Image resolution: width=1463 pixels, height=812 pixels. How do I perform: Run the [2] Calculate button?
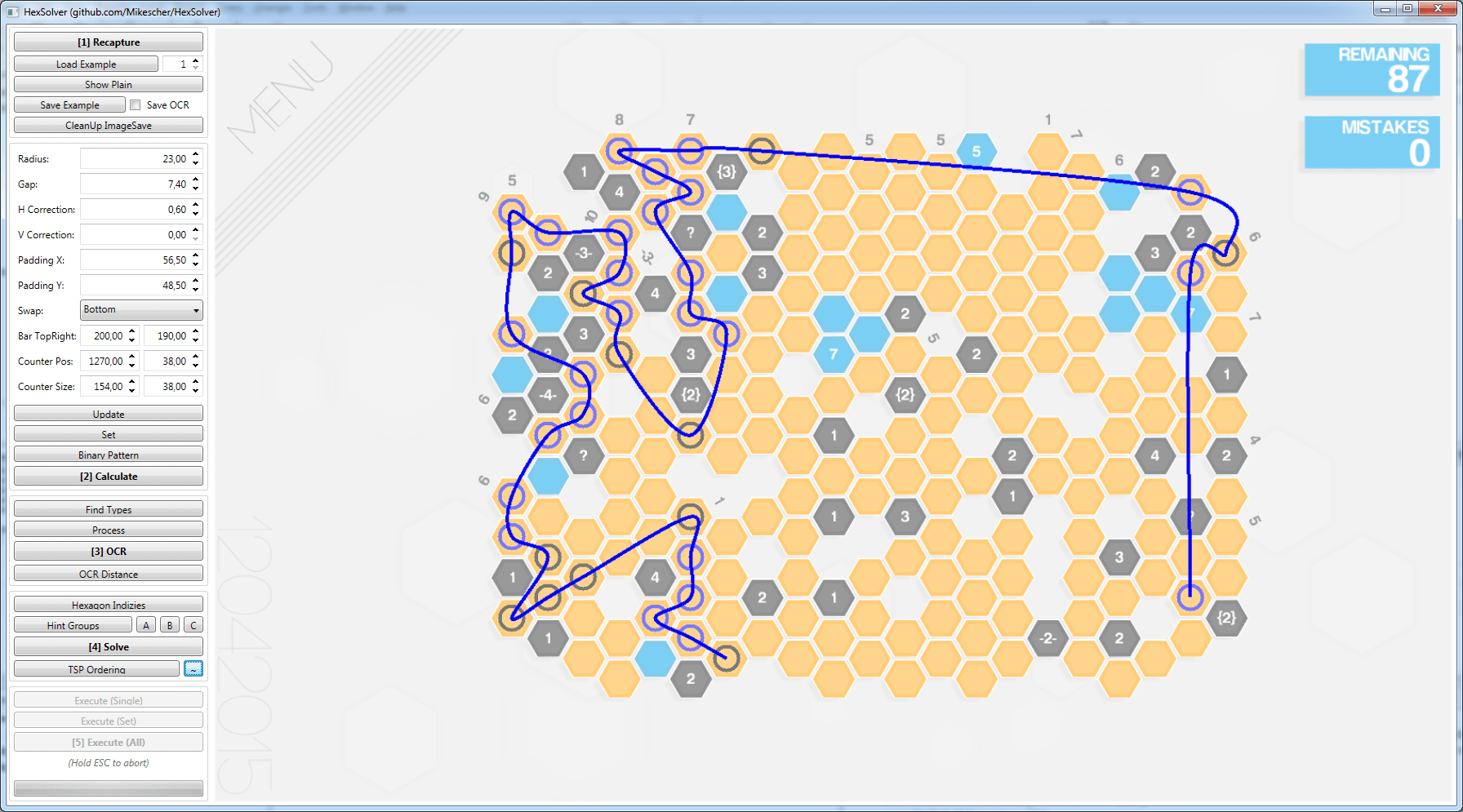pos(109,477)
